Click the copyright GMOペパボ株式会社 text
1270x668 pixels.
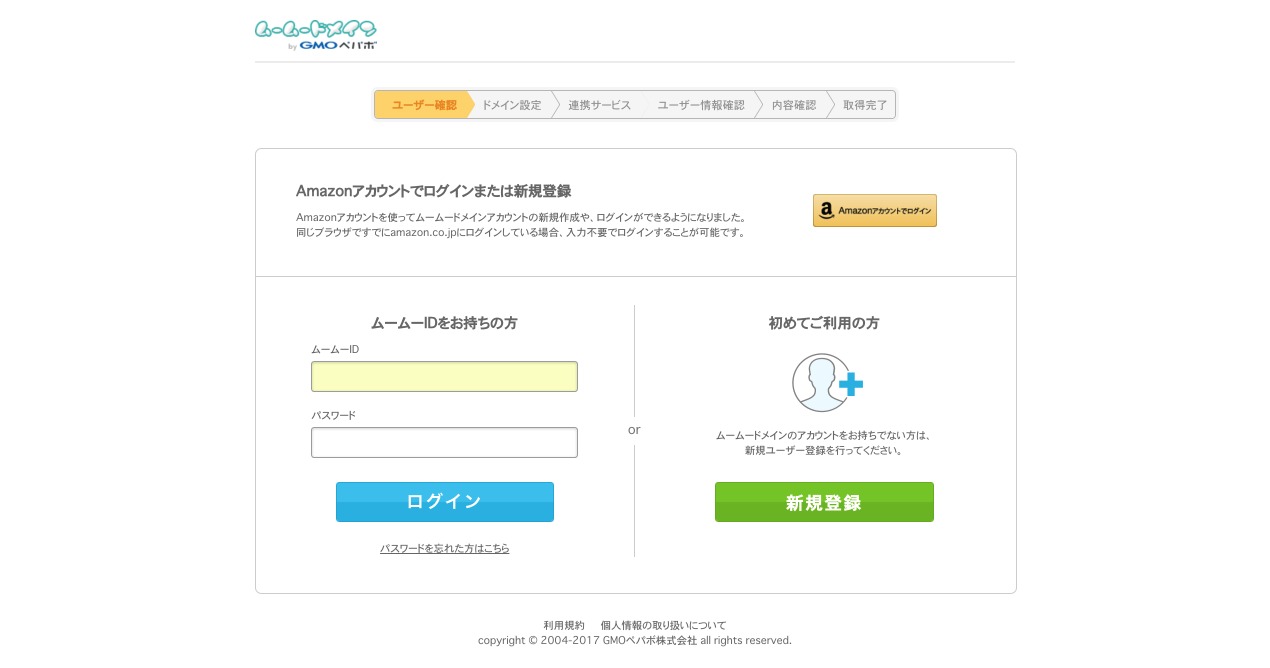coord(635,640)
